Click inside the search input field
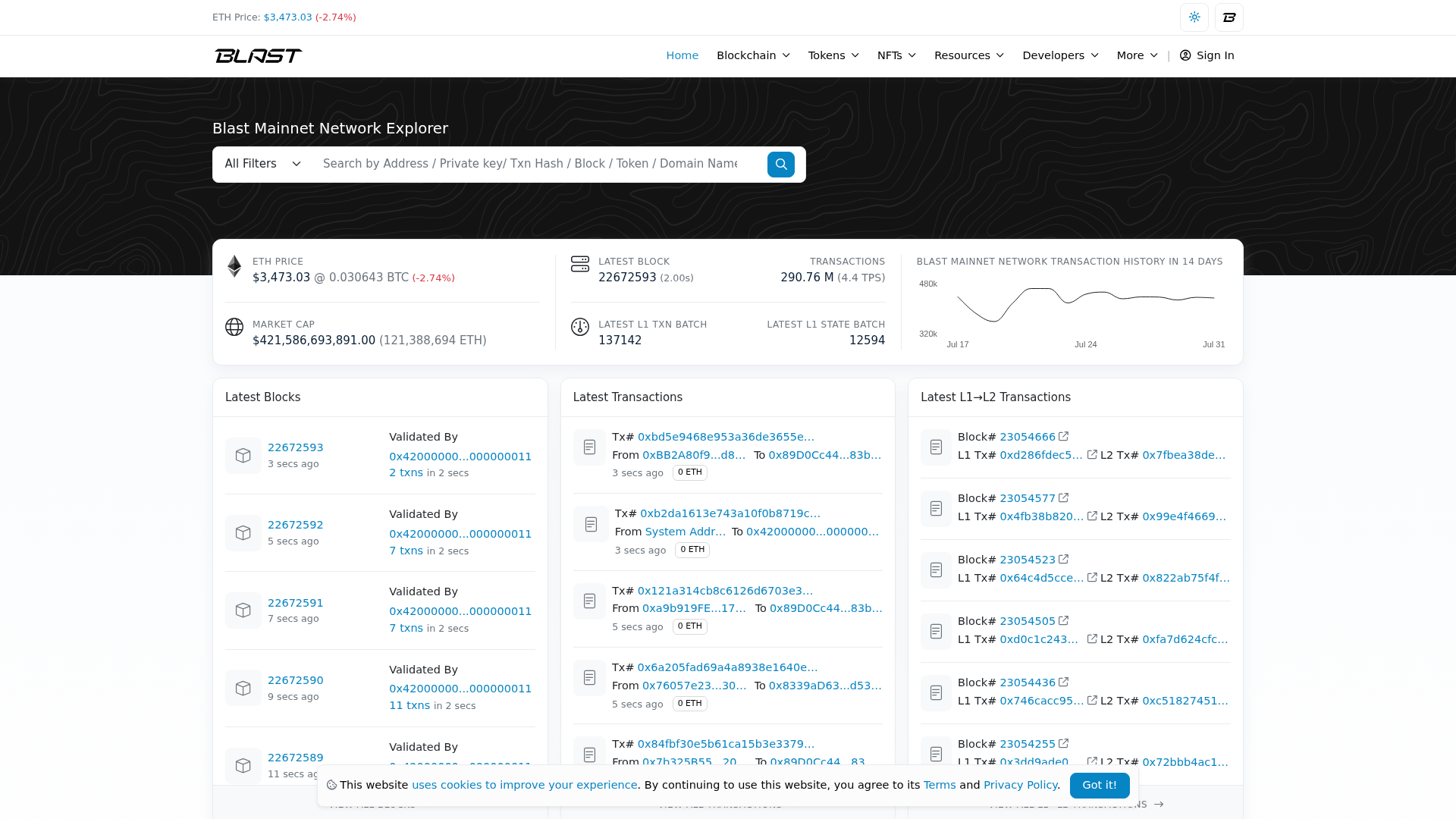The width and height of the screenshot is (1456, 819). [531, 164]
